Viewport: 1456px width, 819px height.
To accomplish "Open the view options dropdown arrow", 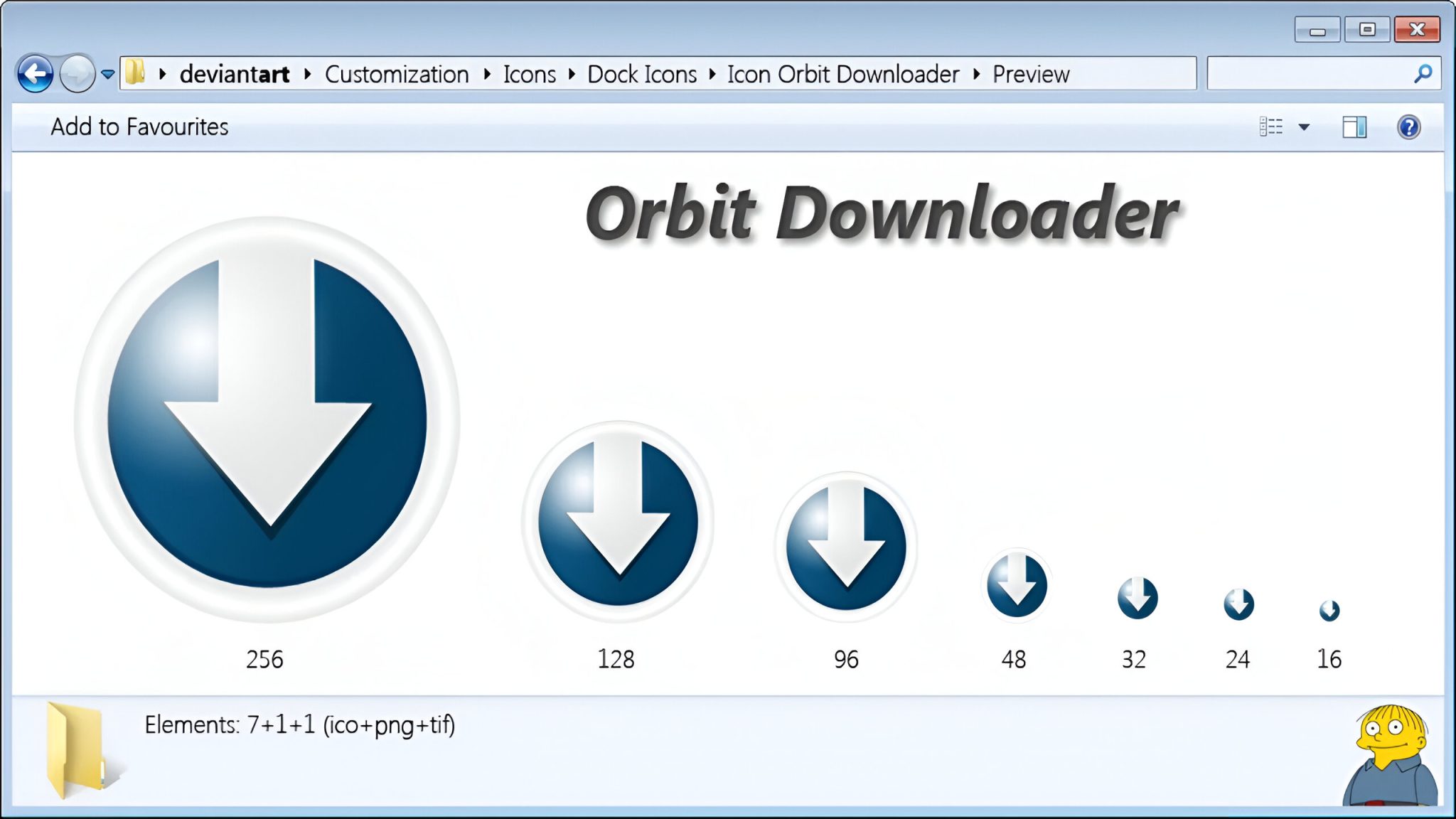I will tap(1304, 127).
